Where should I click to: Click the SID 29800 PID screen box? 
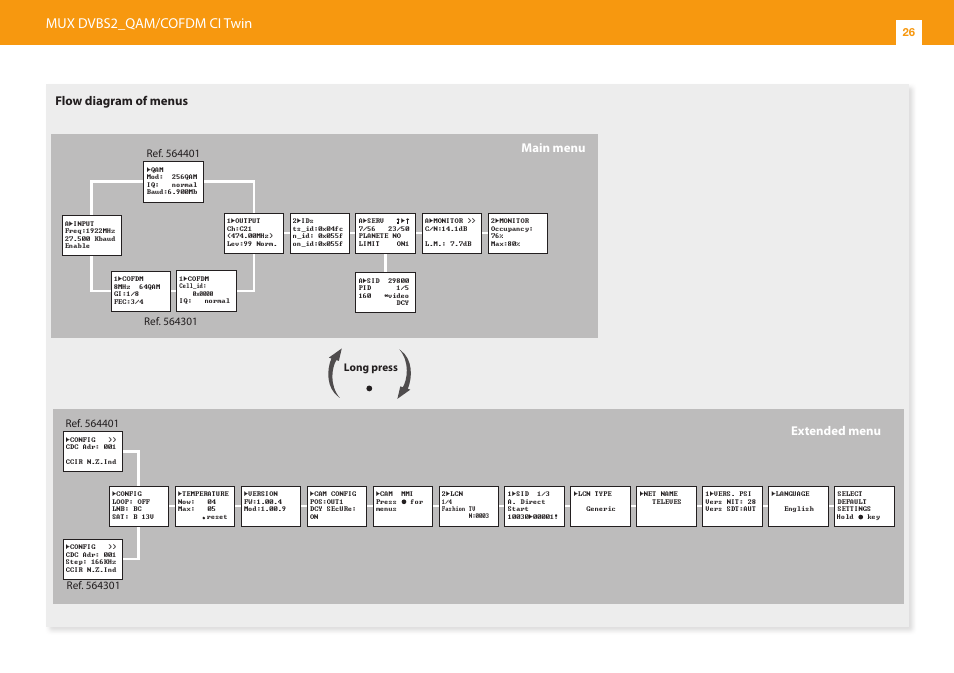point(385,292)
